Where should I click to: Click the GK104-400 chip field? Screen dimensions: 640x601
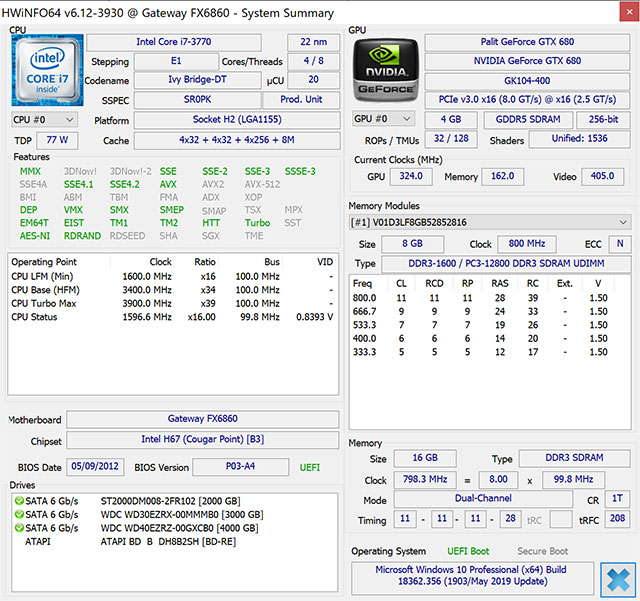point(527,80)
